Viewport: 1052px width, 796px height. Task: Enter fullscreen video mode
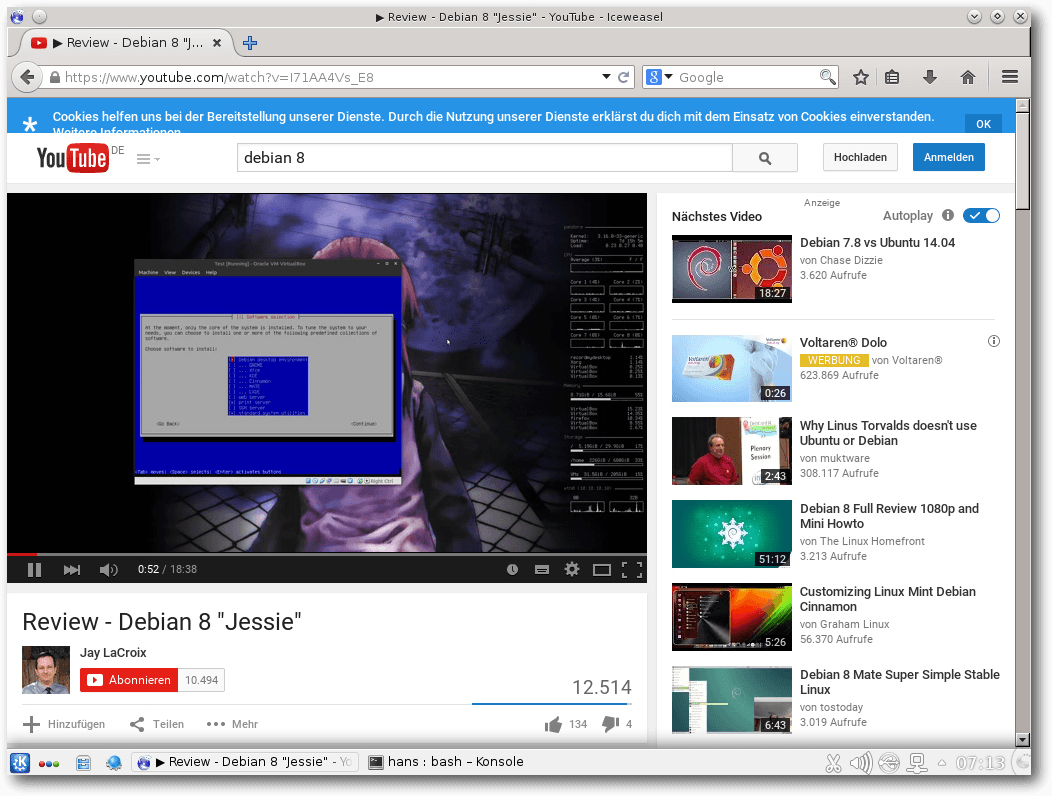pos(632,570)
